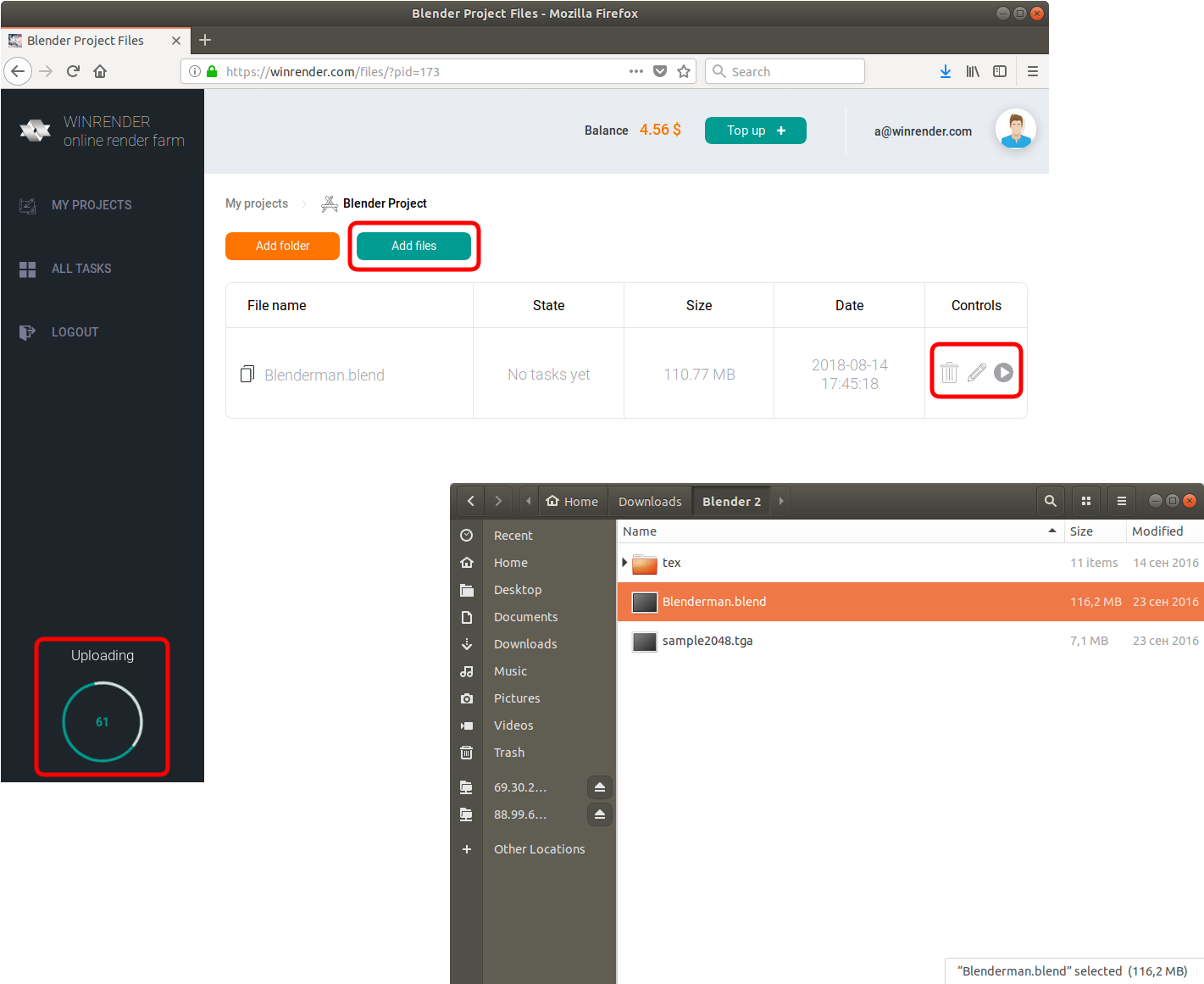Toggle the Firefox sidebar view
This screenshot has width=1204, height=984.
coord(1000,71)
